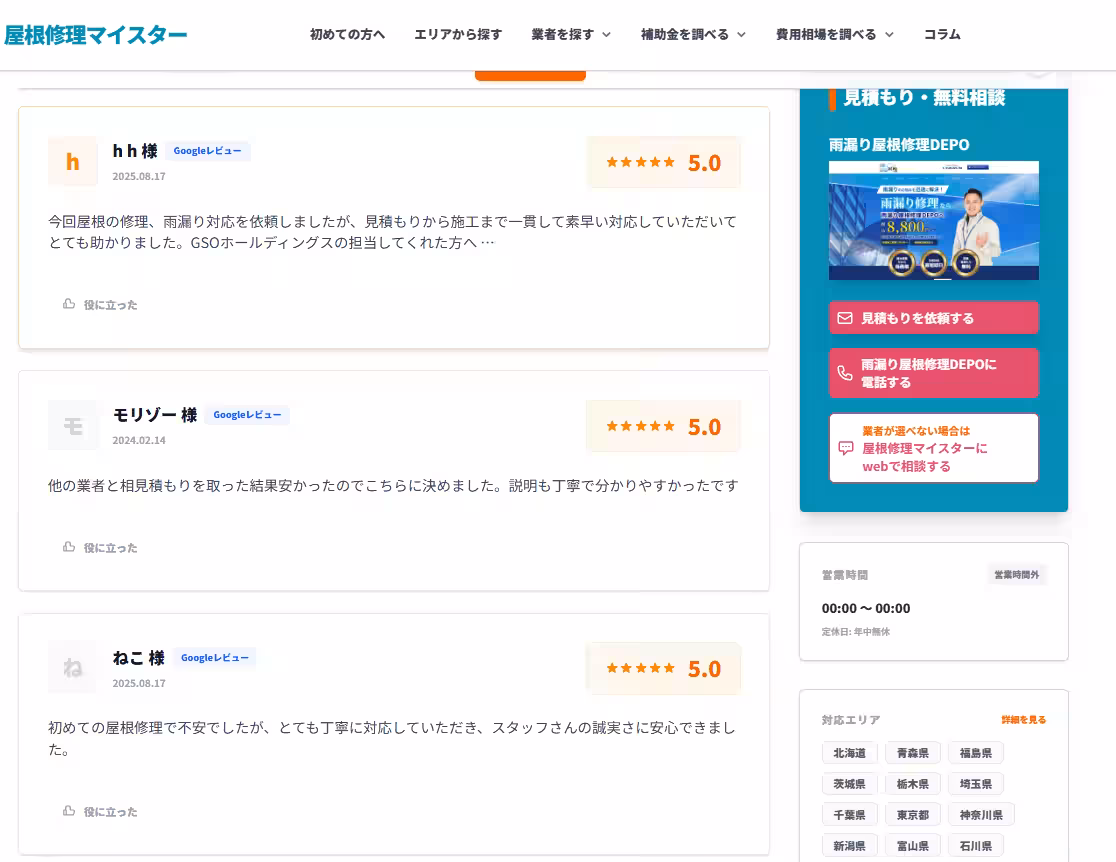Click the thumbs-up icon on モリゾー様's review
This screenshot has width=1116, height=862.
click(68, 547)
